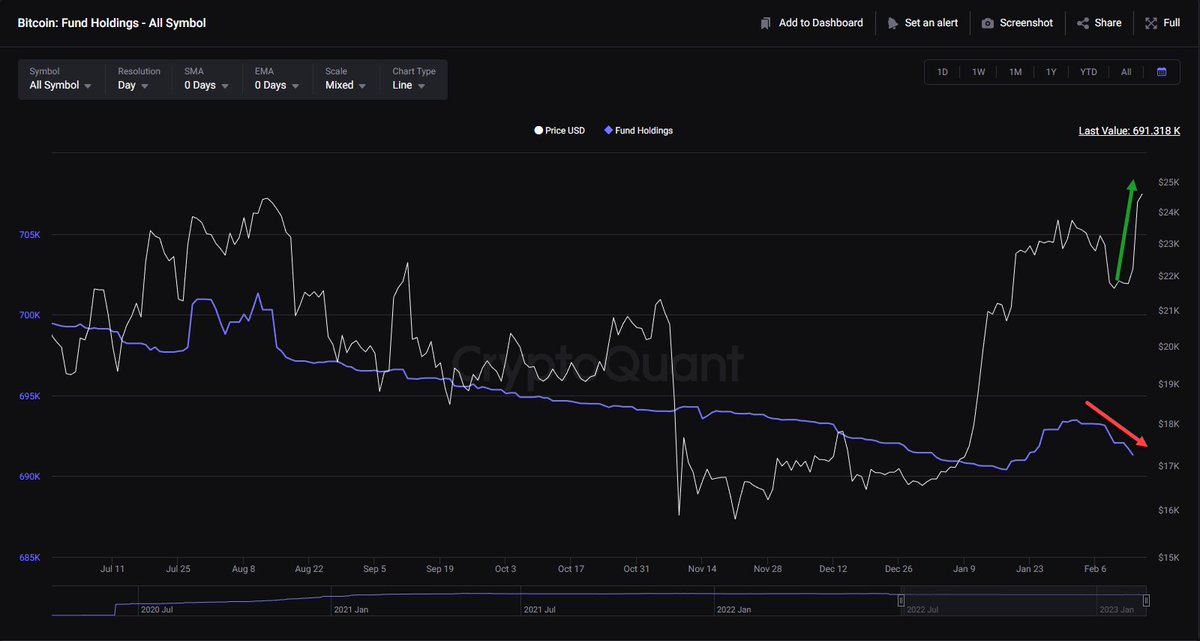This screenshot has height=641, width=1200.
Task: Click the chart title Bitcoin: Fund Holdings
Action: click(112, 22)
